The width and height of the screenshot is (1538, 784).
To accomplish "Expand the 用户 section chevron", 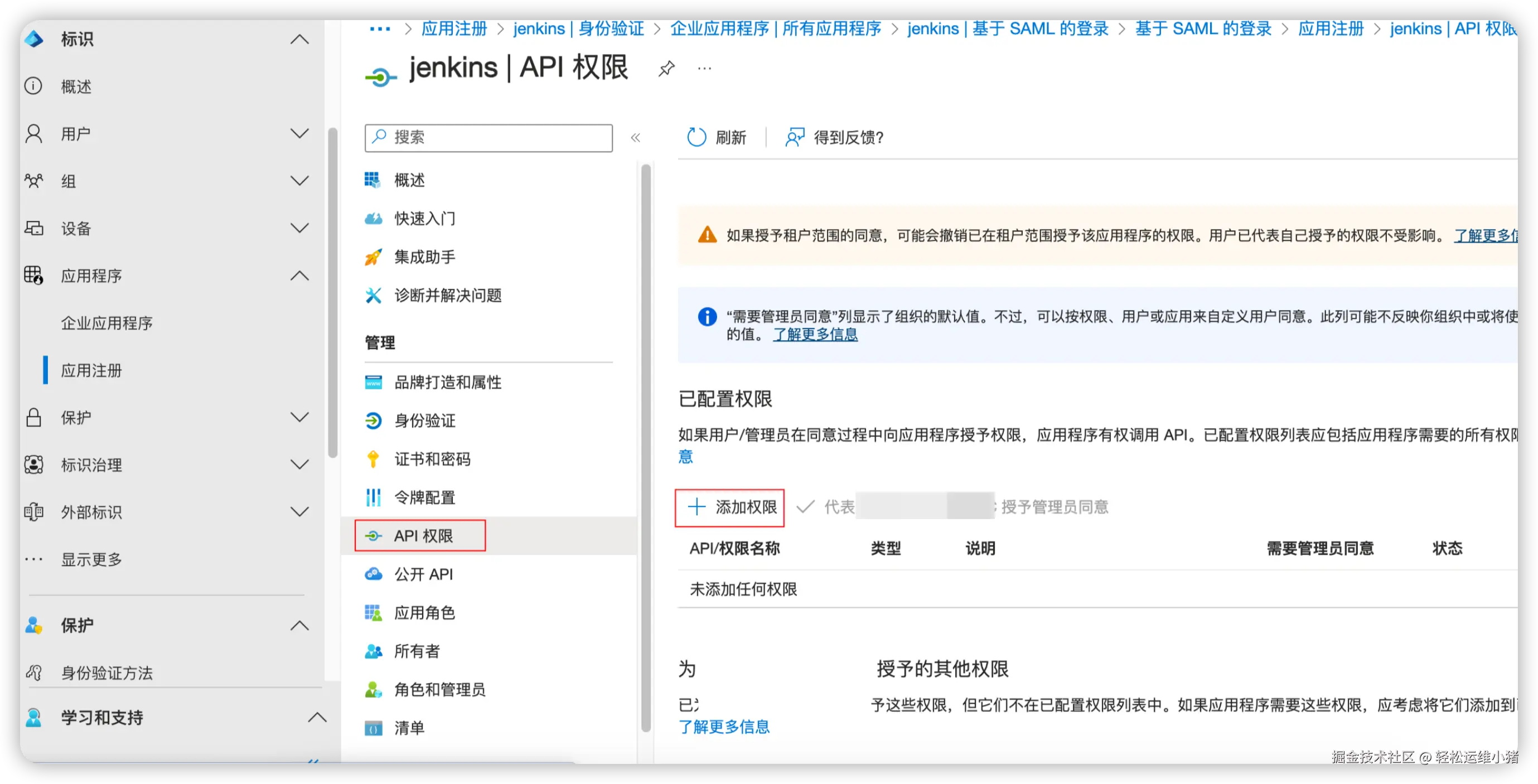I will (299, 133).
